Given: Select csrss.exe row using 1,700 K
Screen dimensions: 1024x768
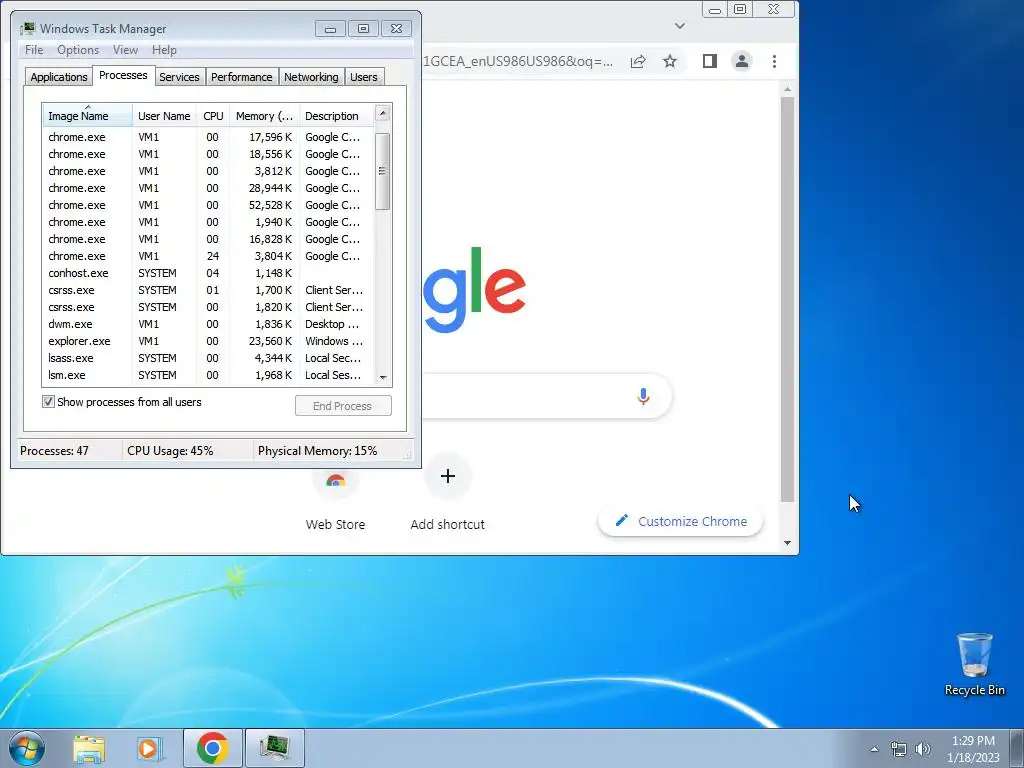Looking at the screenshot, I should pyautogui.click(x=209, y=290).
